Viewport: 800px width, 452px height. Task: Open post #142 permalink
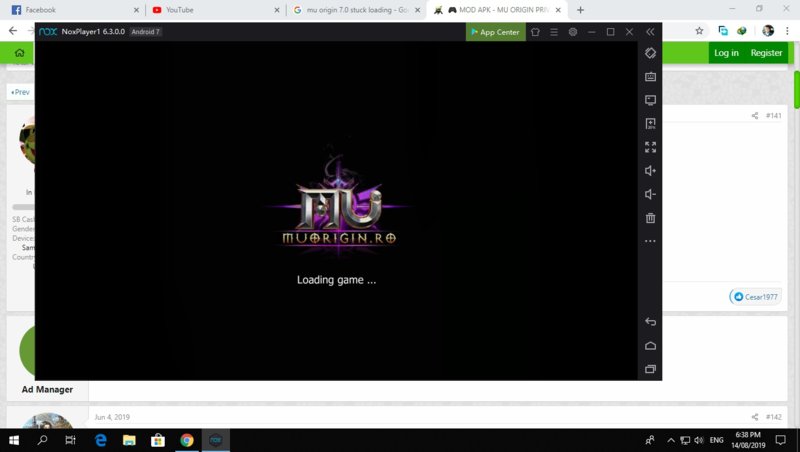pos(773,417)
